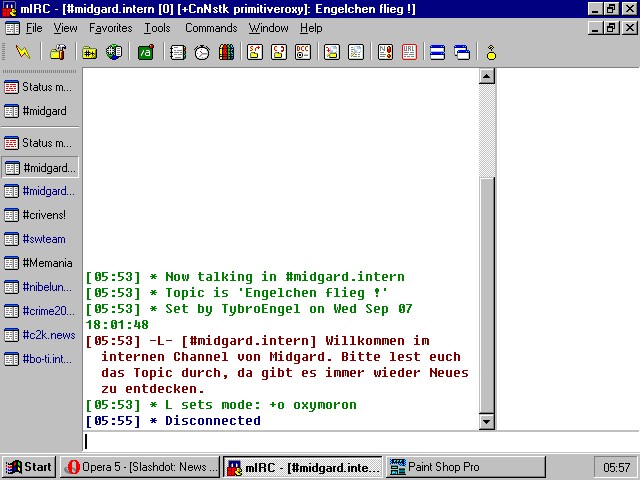This screenshot has height=480, width=640.
Task: Open the Help menu
Action: [311, 28]
